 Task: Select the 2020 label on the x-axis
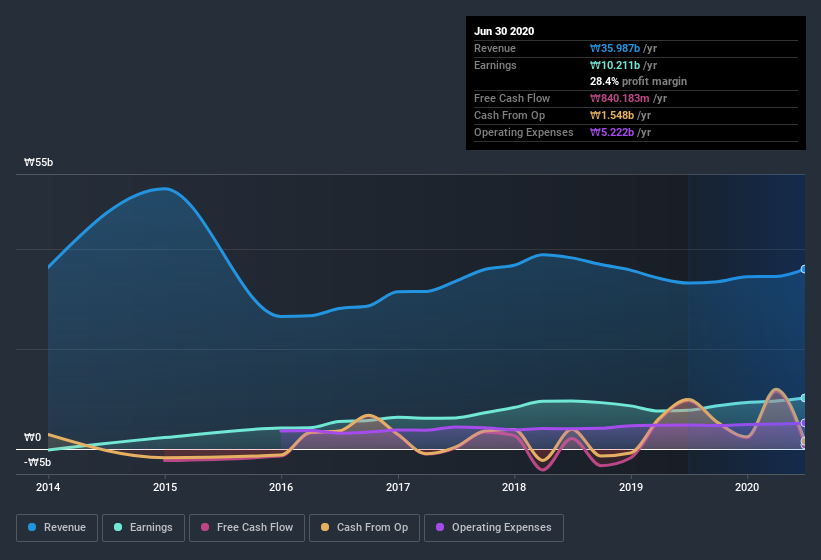coord(747,487)
